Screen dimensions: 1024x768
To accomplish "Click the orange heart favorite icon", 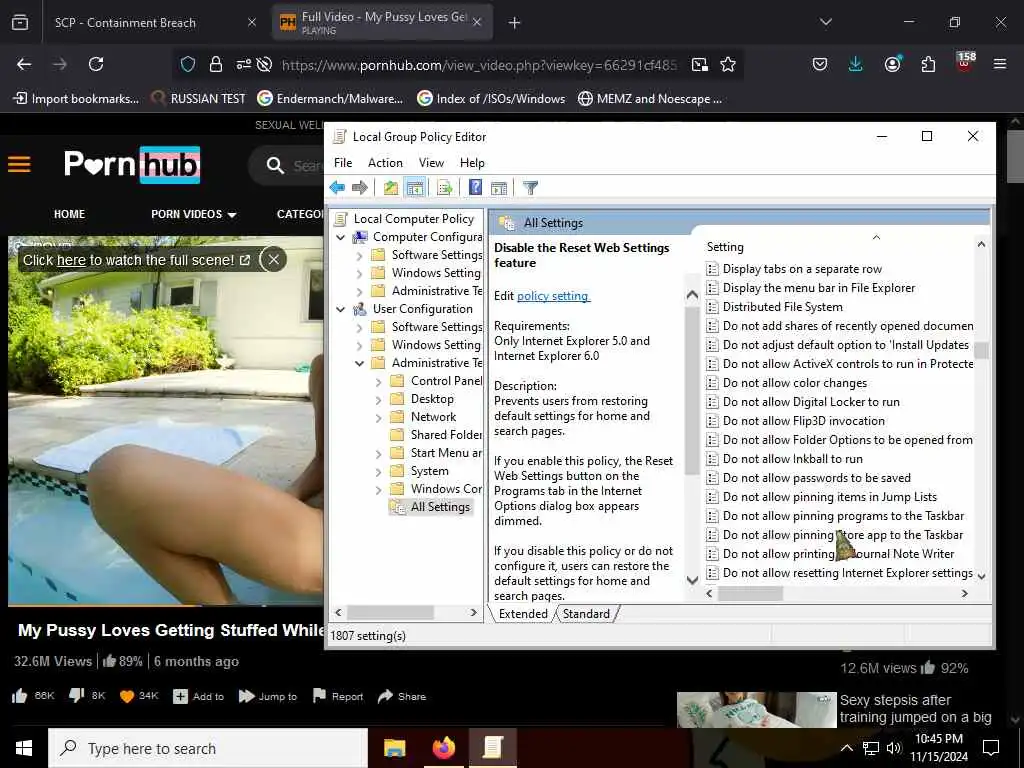I will 127,696.
